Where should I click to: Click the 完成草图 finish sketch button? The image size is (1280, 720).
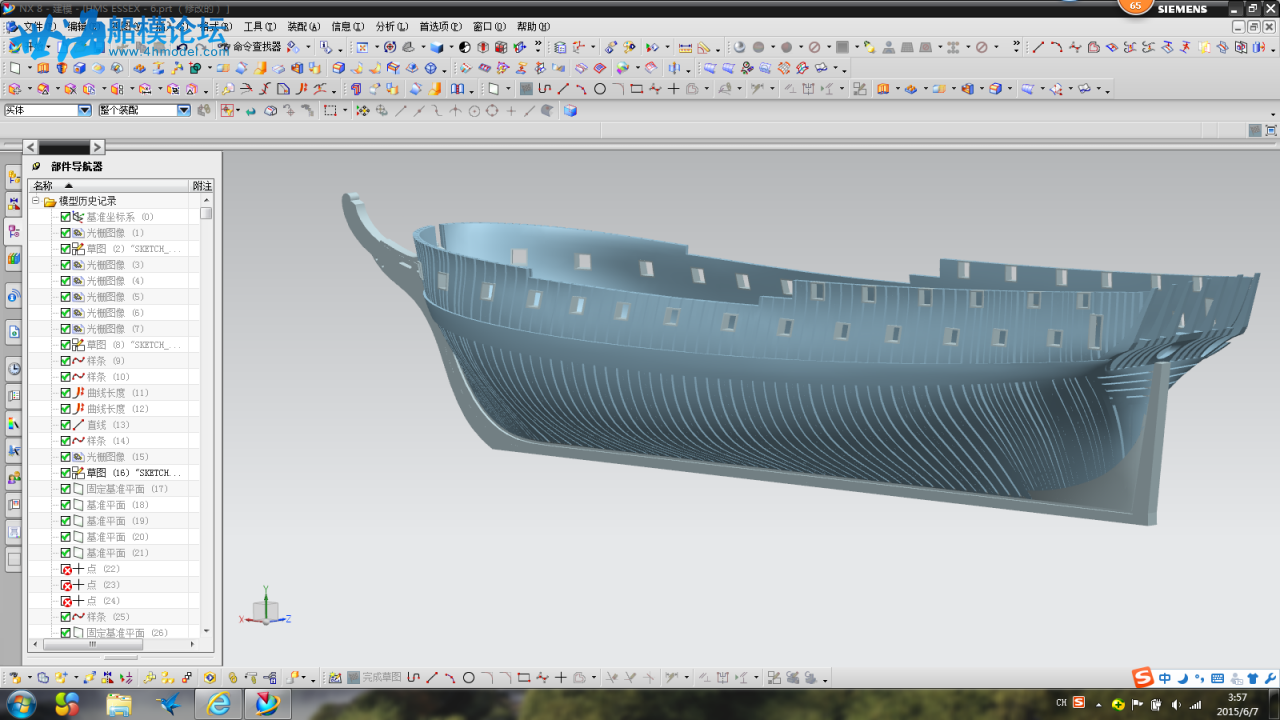pyautogui.click(x=374, y=678)
